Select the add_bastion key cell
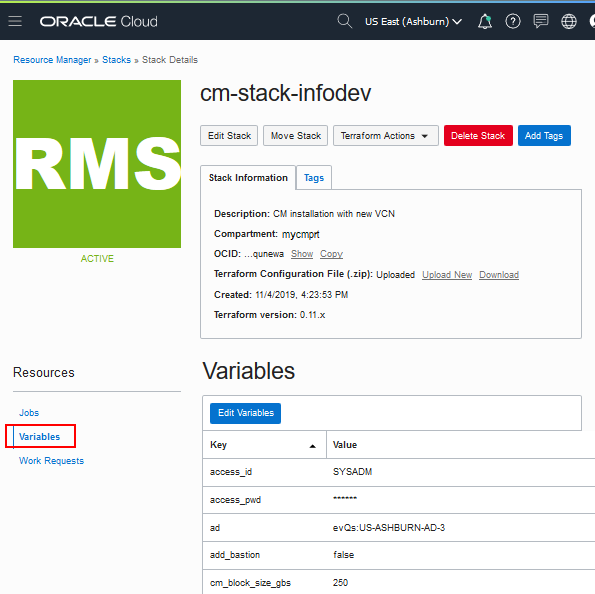Screen dimensions: 595x594 [235, 555]
